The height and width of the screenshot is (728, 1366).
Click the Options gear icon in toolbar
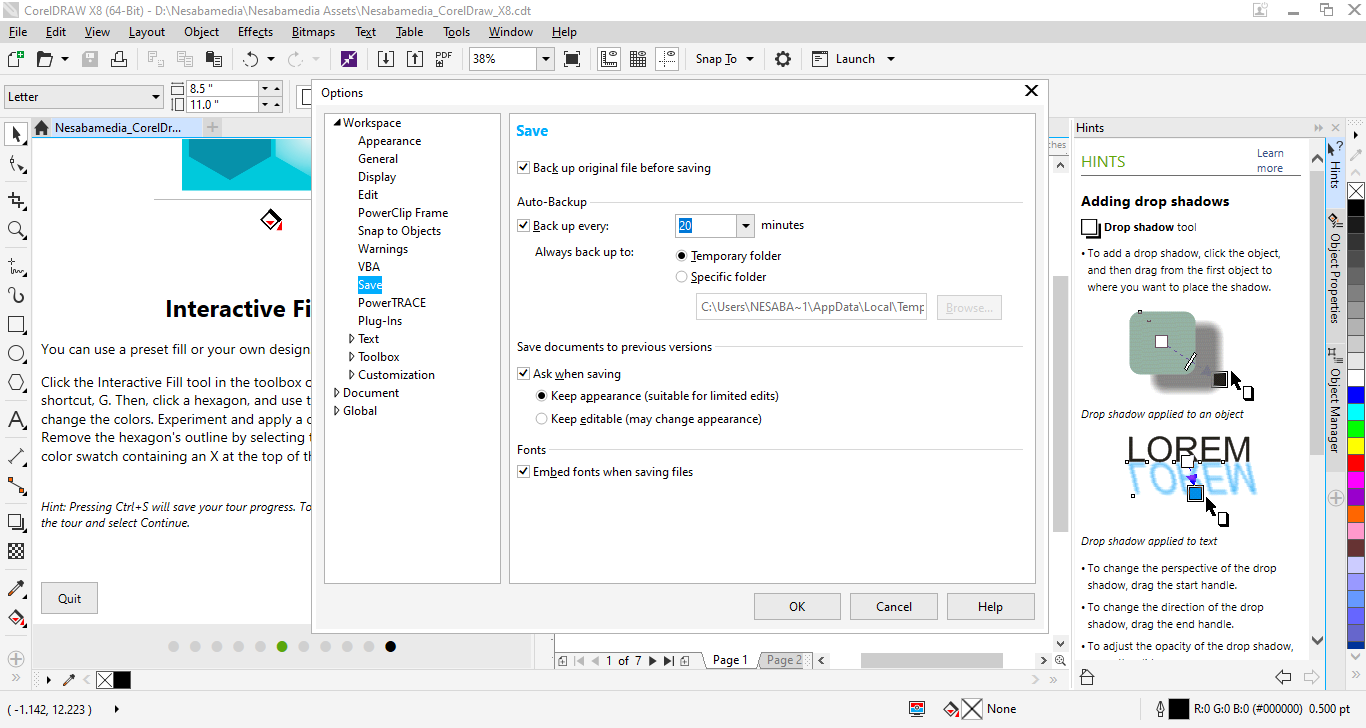pos(783,59)
